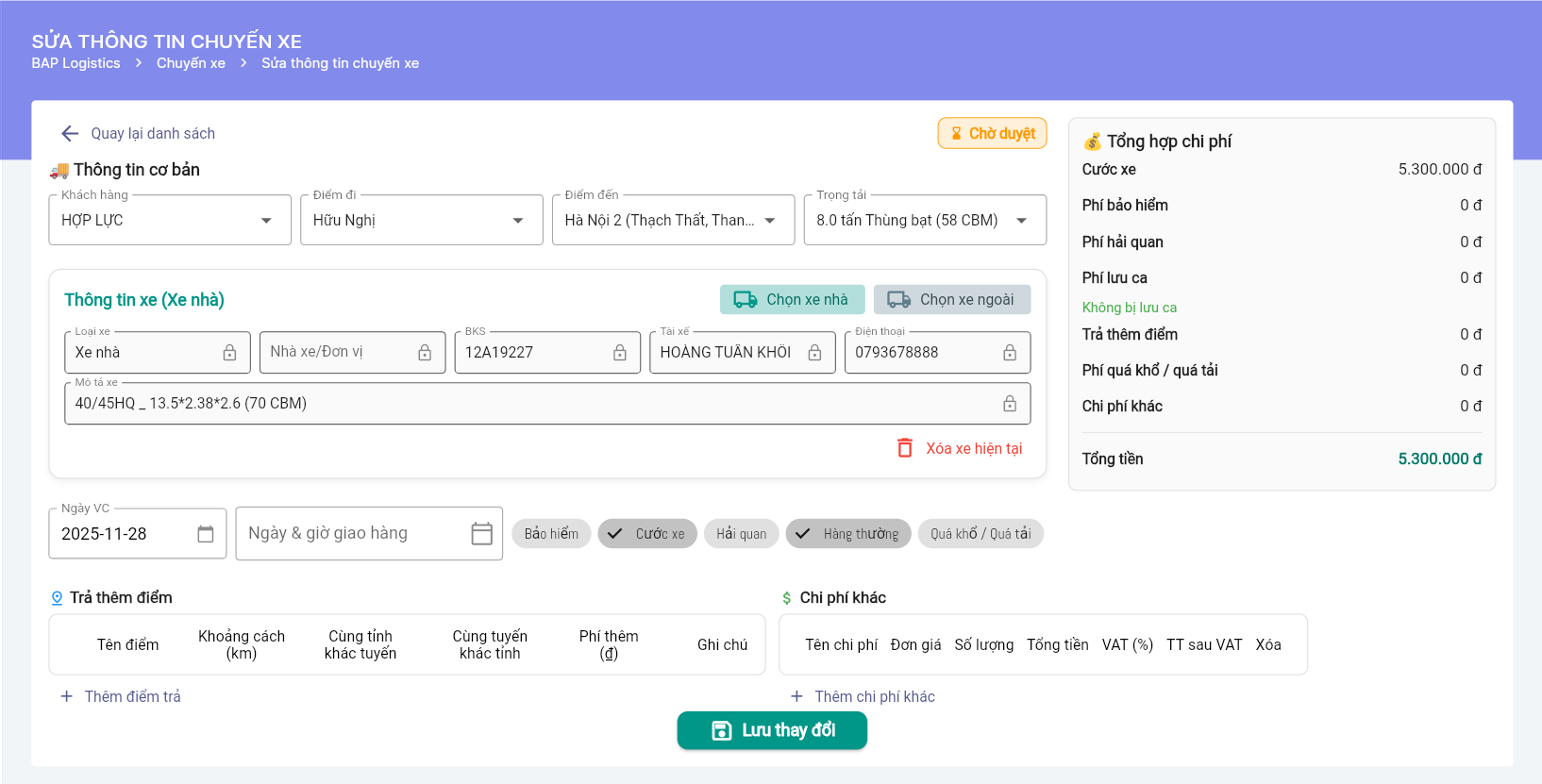Open the calendar icon in Ngày VC field
Screen dimensions: 1542x784
pyautogui.click(x=205, y=534)
